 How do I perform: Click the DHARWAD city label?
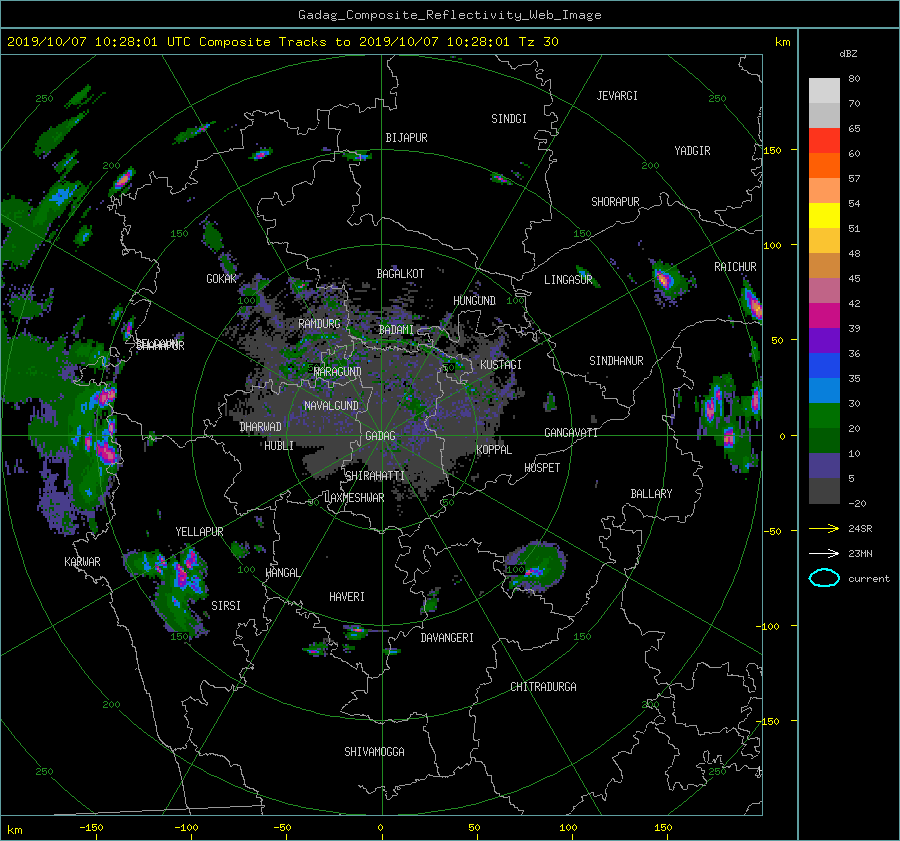(260, 427)
